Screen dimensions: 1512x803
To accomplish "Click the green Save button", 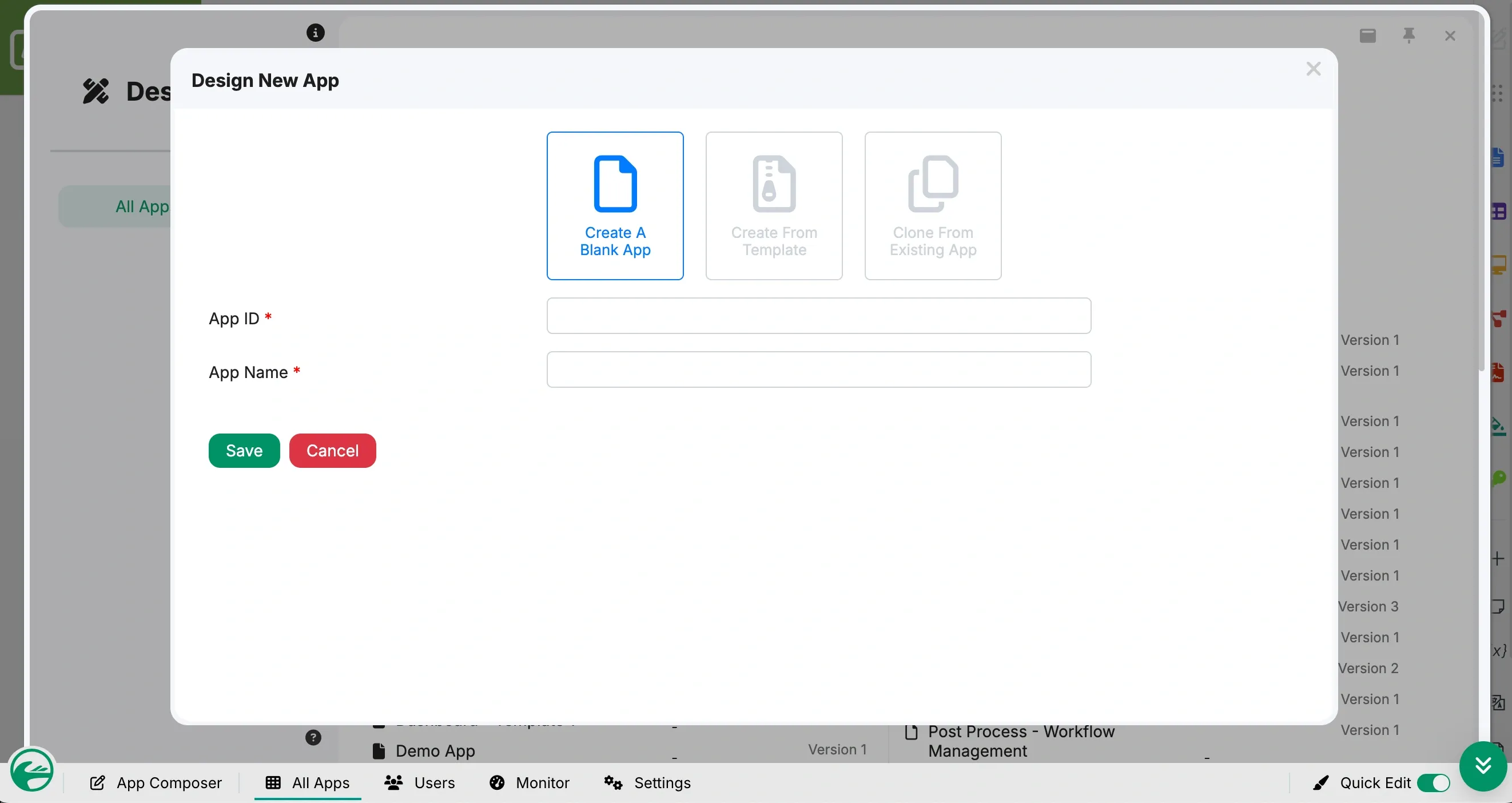I will coord(244,450).
